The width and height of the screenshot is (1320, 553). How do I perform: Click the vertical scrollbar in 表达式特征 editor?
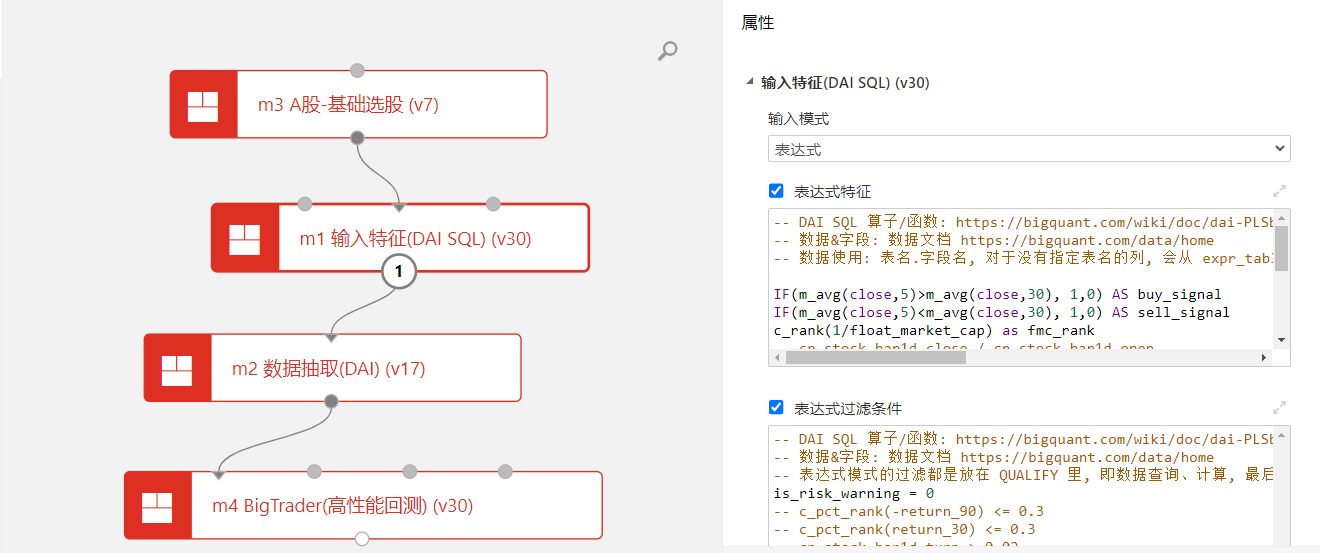(x=1281, y=248)
